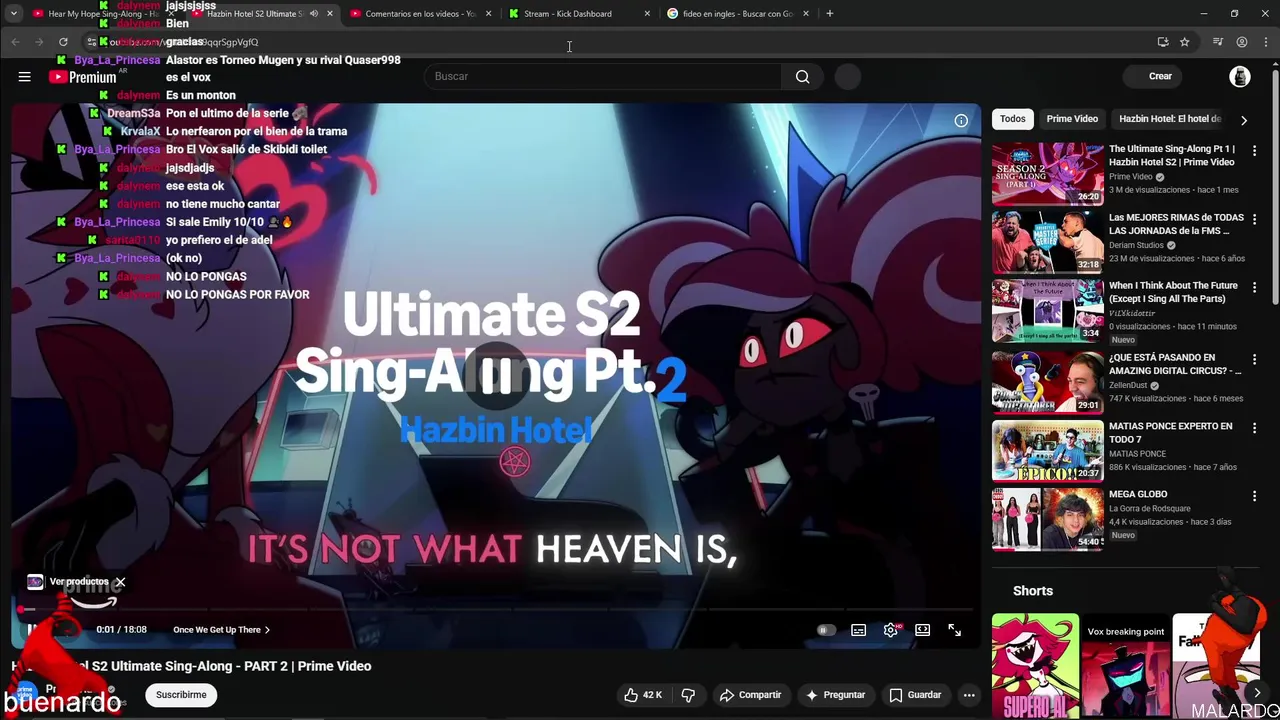The width and height of the screenshot is (1280, 720).
Task: Like the video with 42 K likes
Action: [642, 695]
